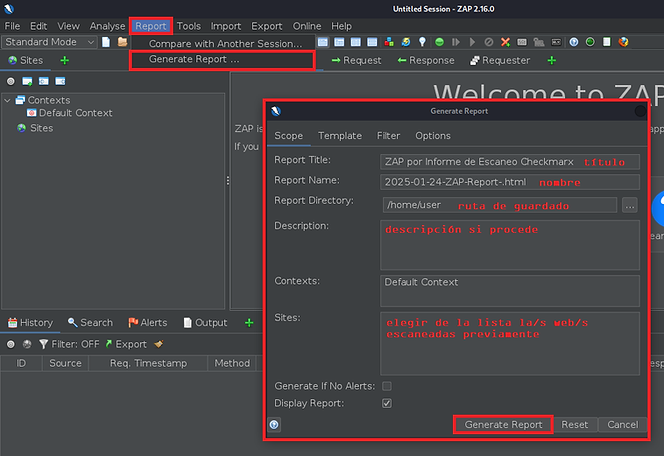Open the Search tab in bottom panel
The image size is (664, 456).
90,323
